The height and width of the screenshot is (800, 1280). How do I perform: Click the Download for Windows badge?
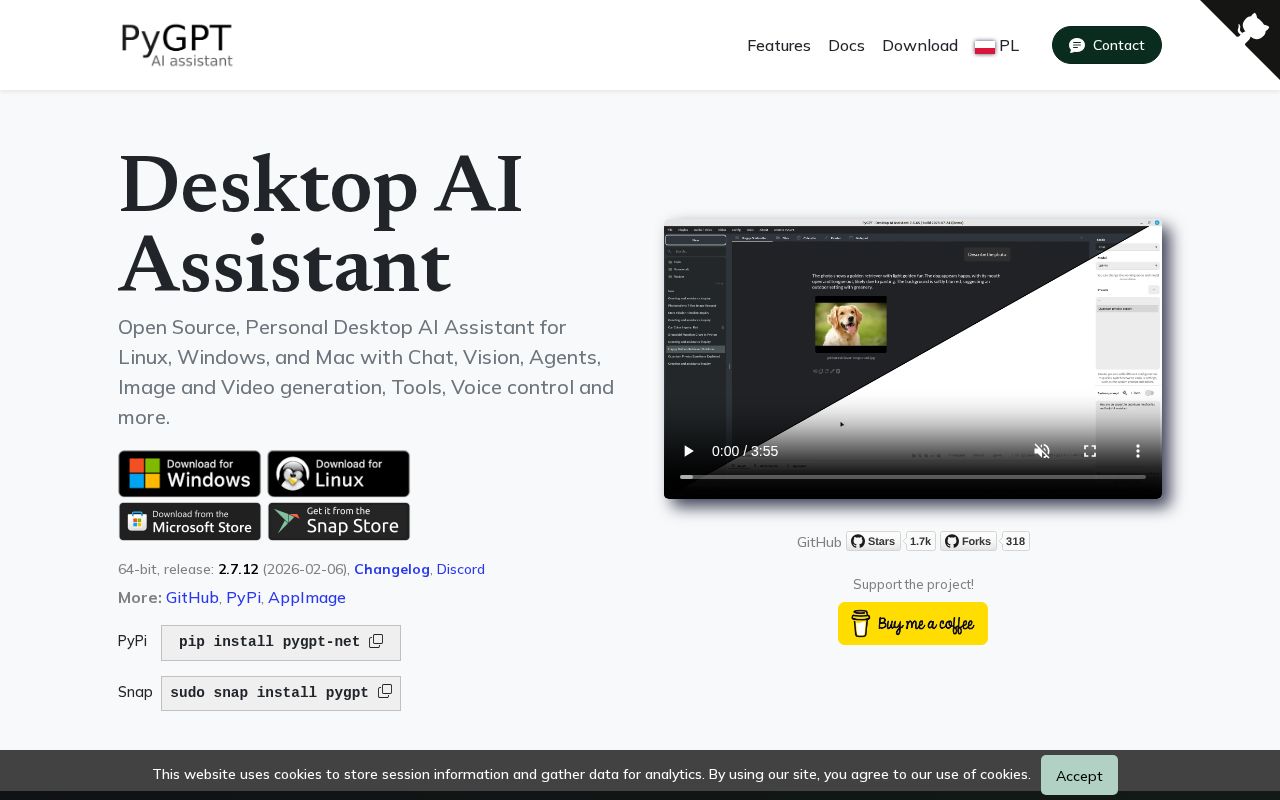point(189,473)
